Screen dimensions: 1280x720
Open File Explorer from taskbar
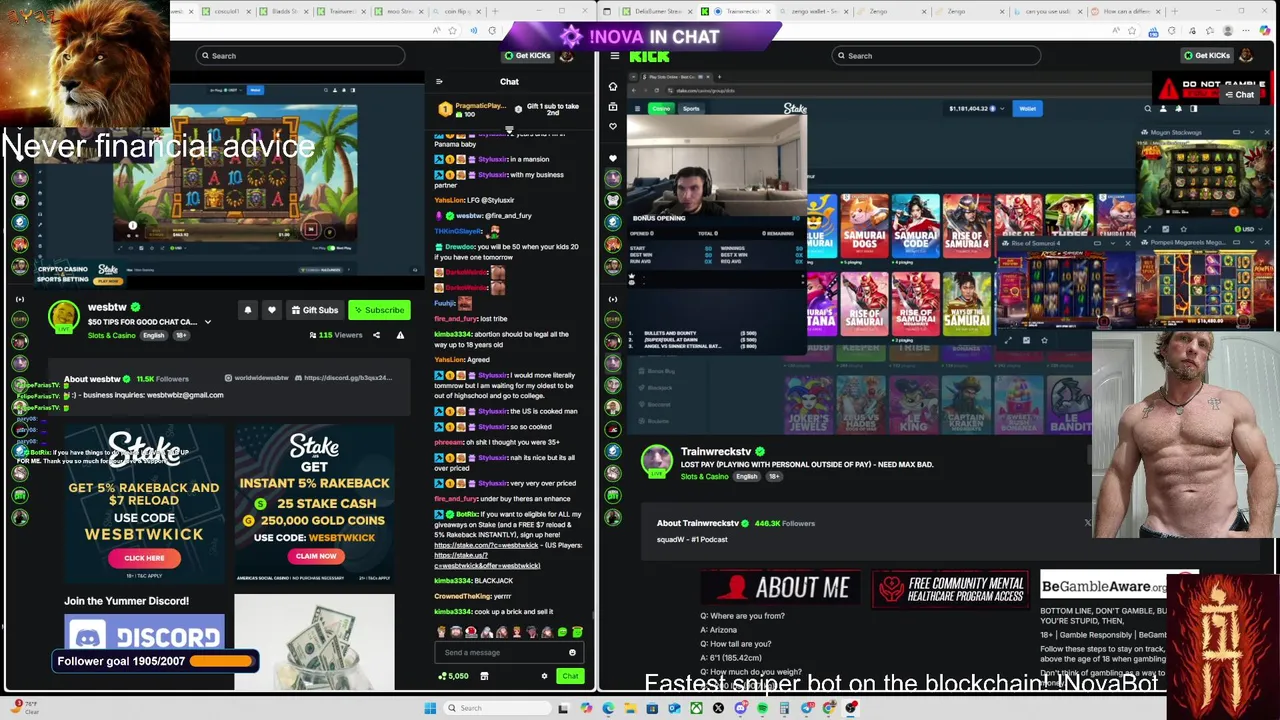point(630,708)
